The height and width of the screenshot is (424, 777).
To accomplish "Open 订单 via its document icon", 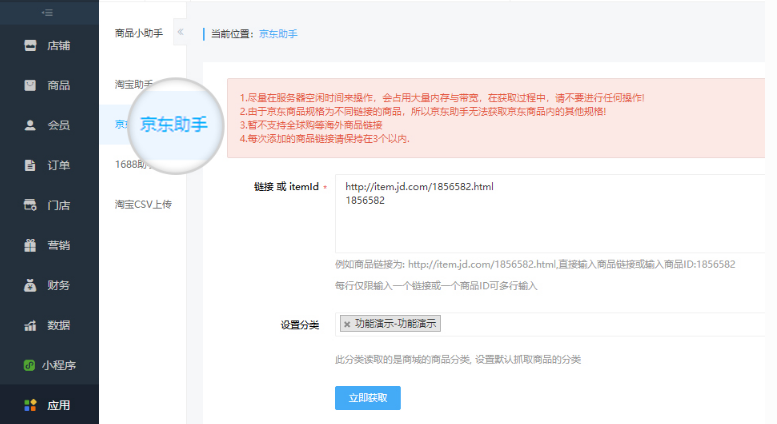I will (x=30, y=165).
